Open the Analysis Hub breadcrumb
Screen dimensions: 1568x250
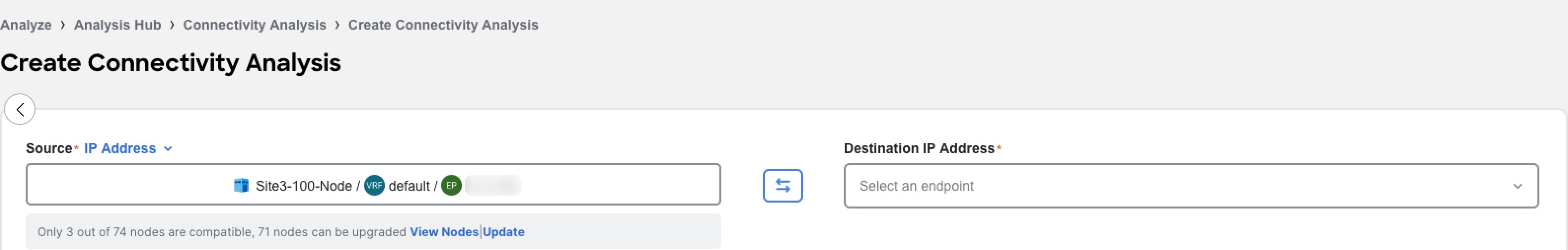pyautogui.click(x=117, y=25)
